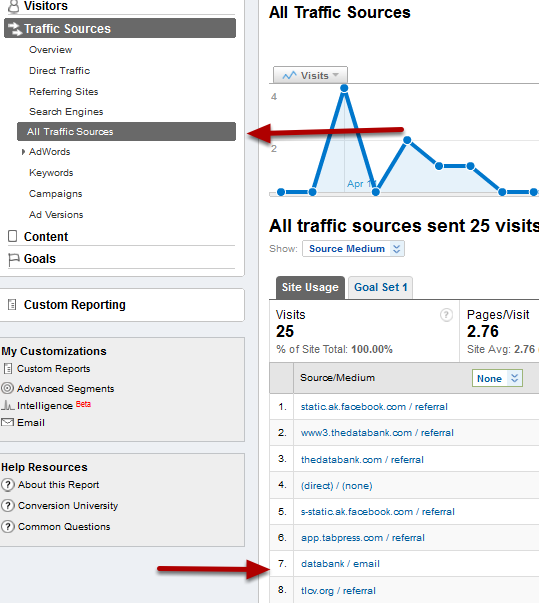Image resolution: width=539 pixels, height=603 pixels.
Task: Open the Content section
Action: [46, 237]
